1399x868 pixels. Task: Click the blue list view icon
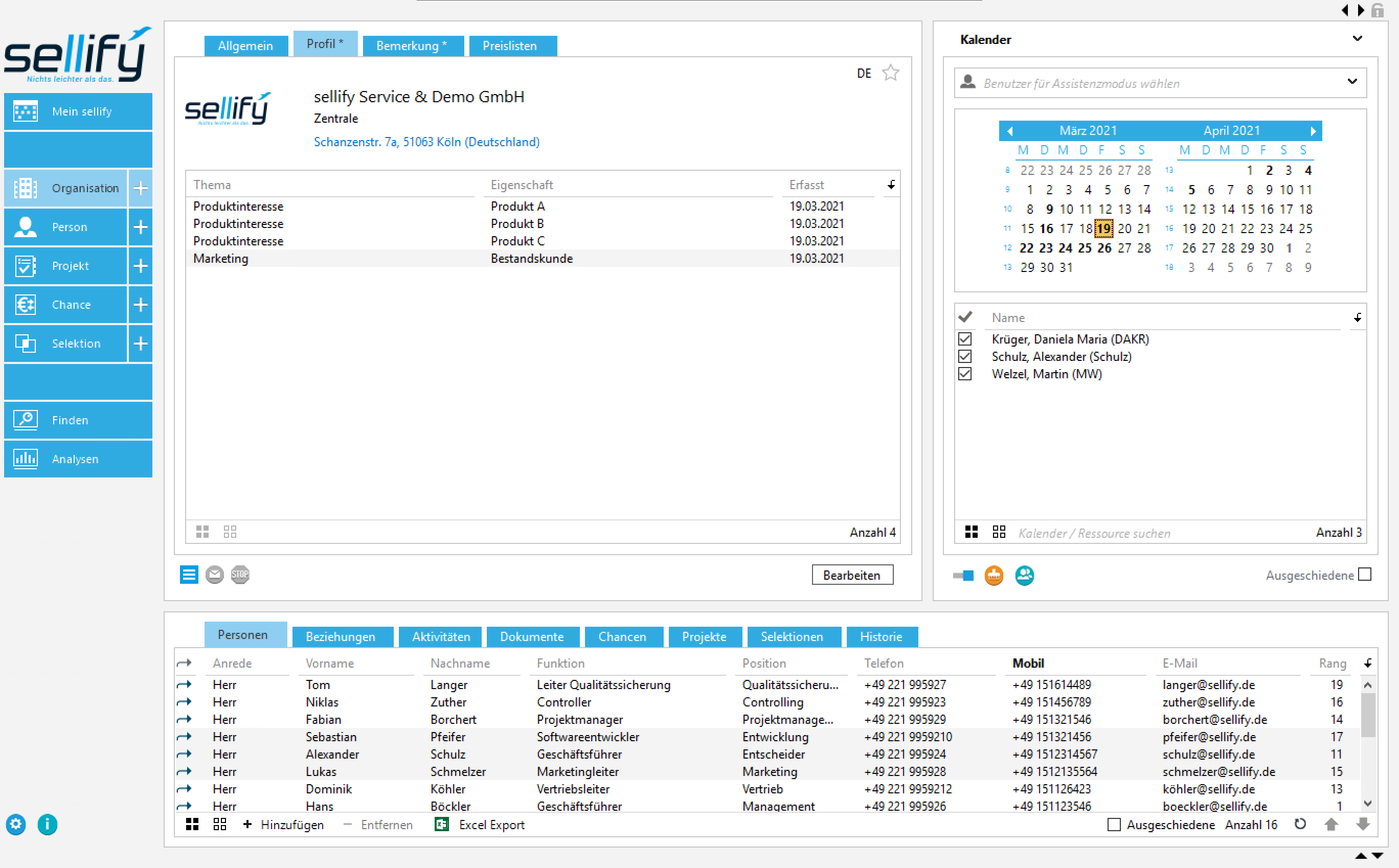click(x=189, y=575)
